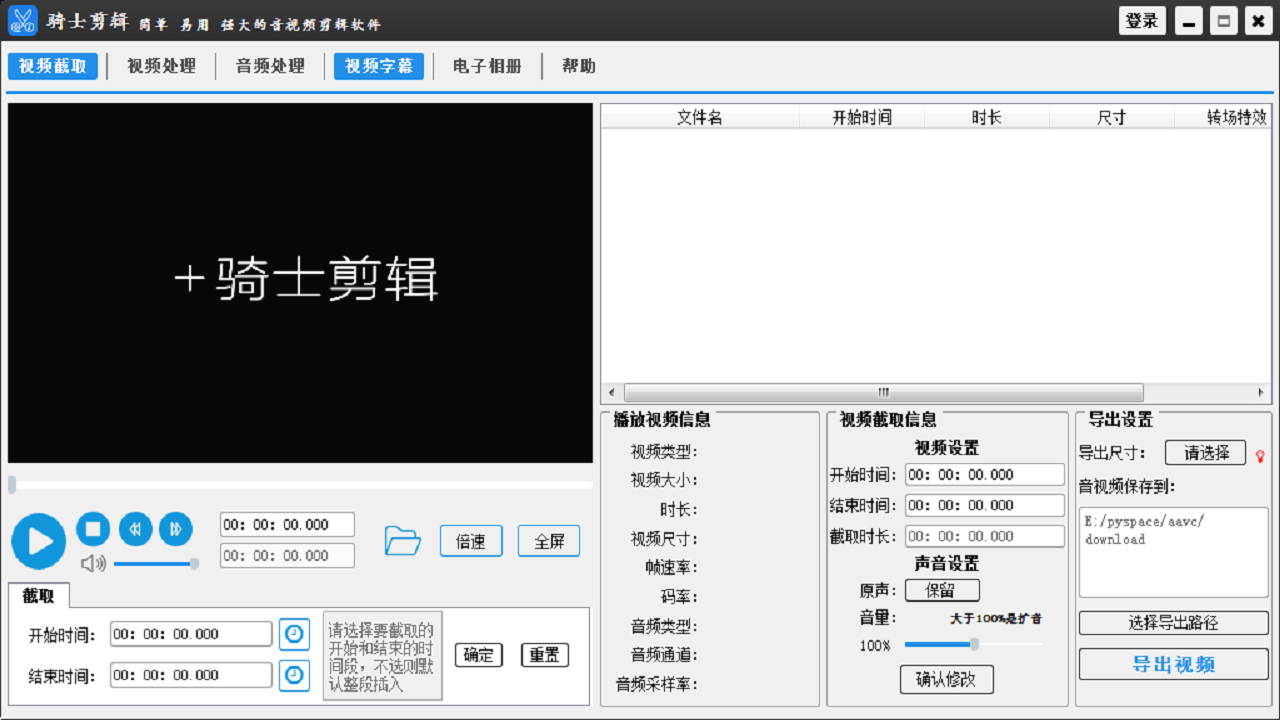The width and height of the screenshot is (1280, 720).
Task: Toggle 原声 between 保留 and remove
Action: (x=940, y=590)
